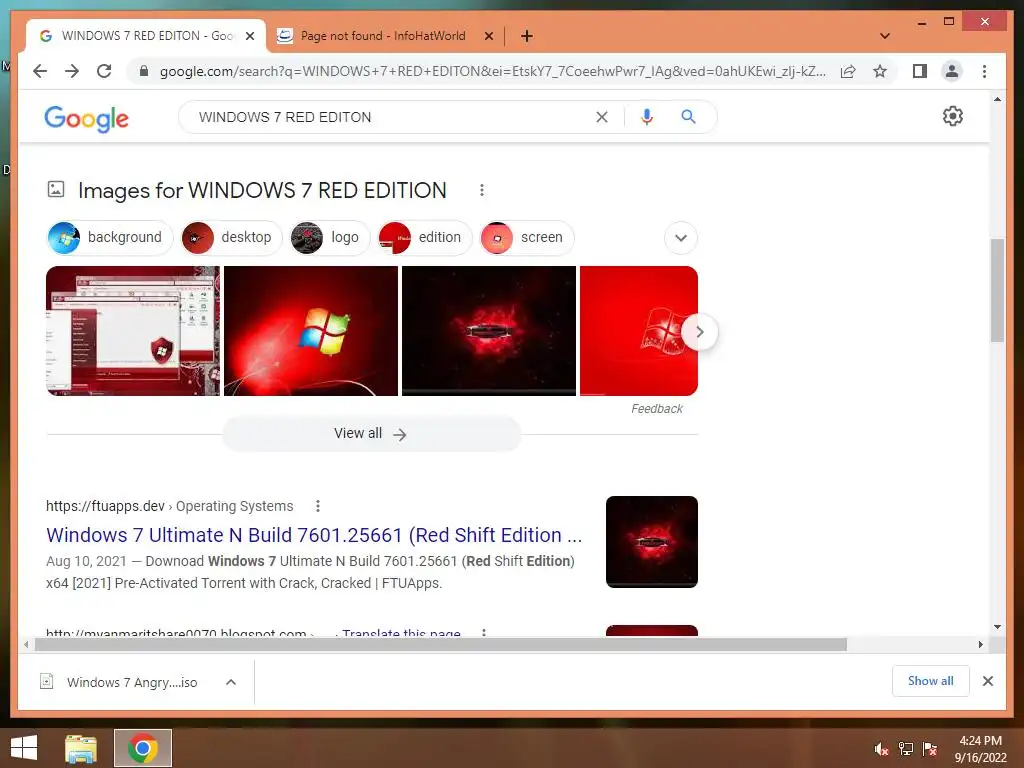The width and height of the screenshot is (1024, 768).
Task: Submit search with magnifier icon
Action: (x=688, y=117)
